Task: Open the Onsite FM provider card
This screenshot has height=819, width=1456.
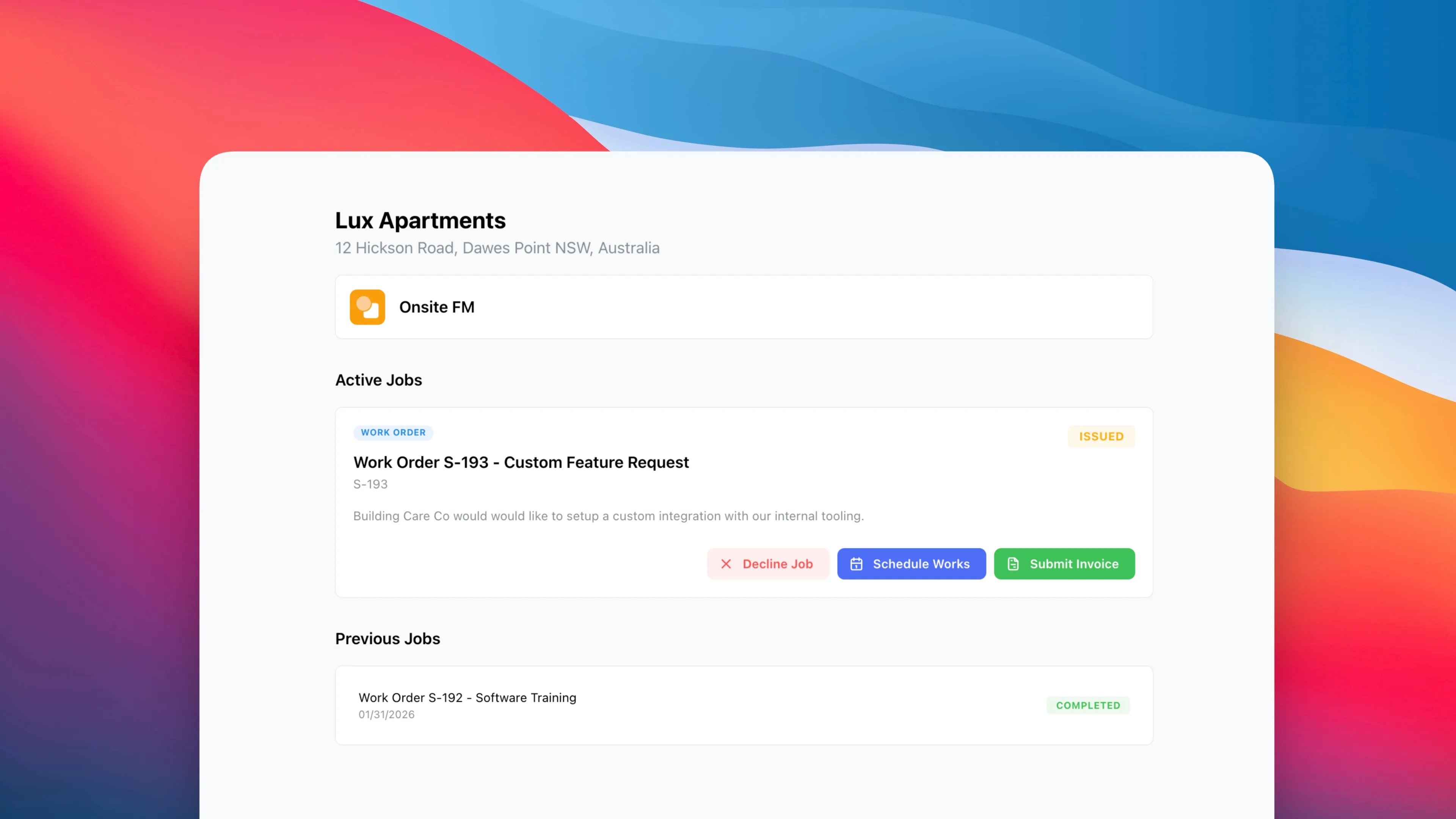Action: [x=743, y=307]
